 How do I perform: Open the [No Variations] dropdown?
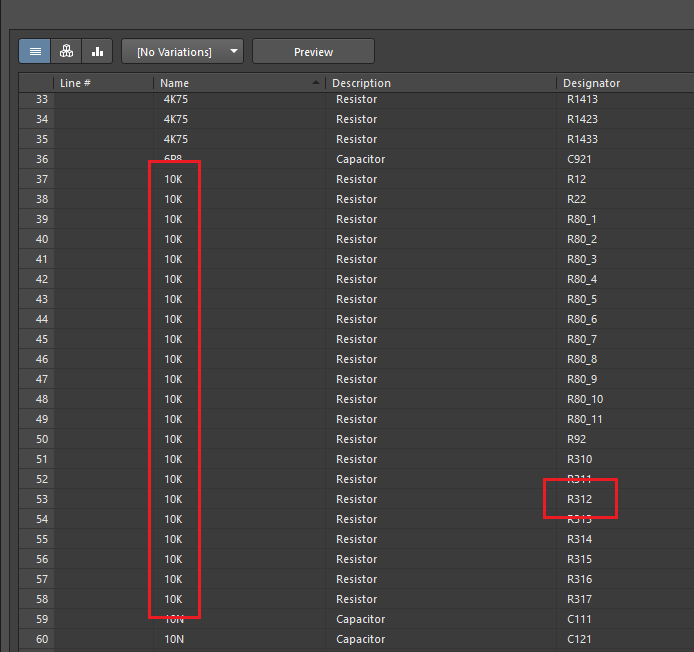pyautogui.click(x=182, y=51)
